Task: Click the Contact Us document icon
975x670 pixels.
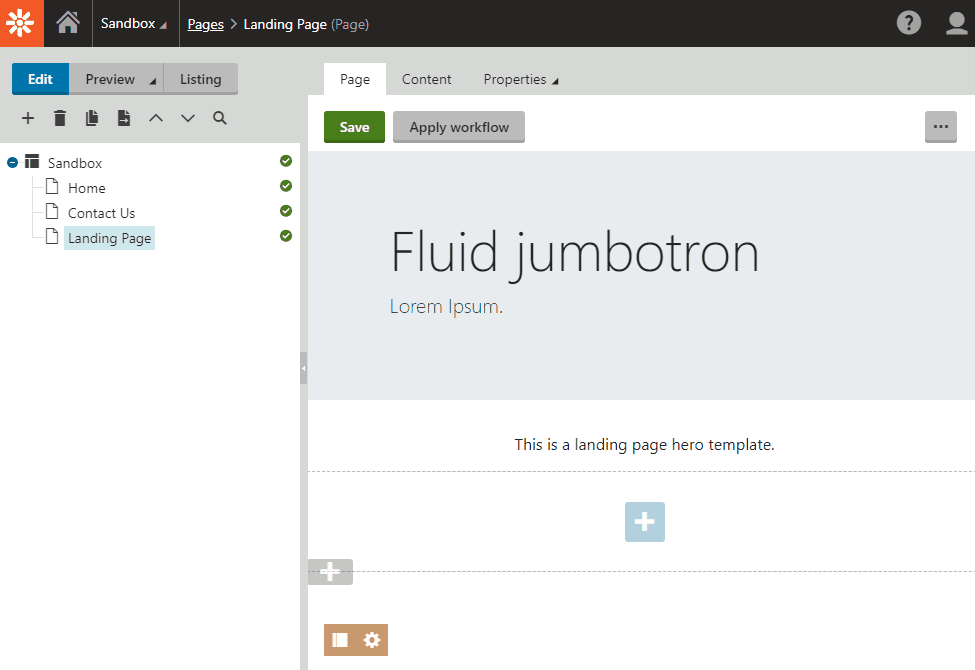Action: pyautogui.click(x=52, y=211)
